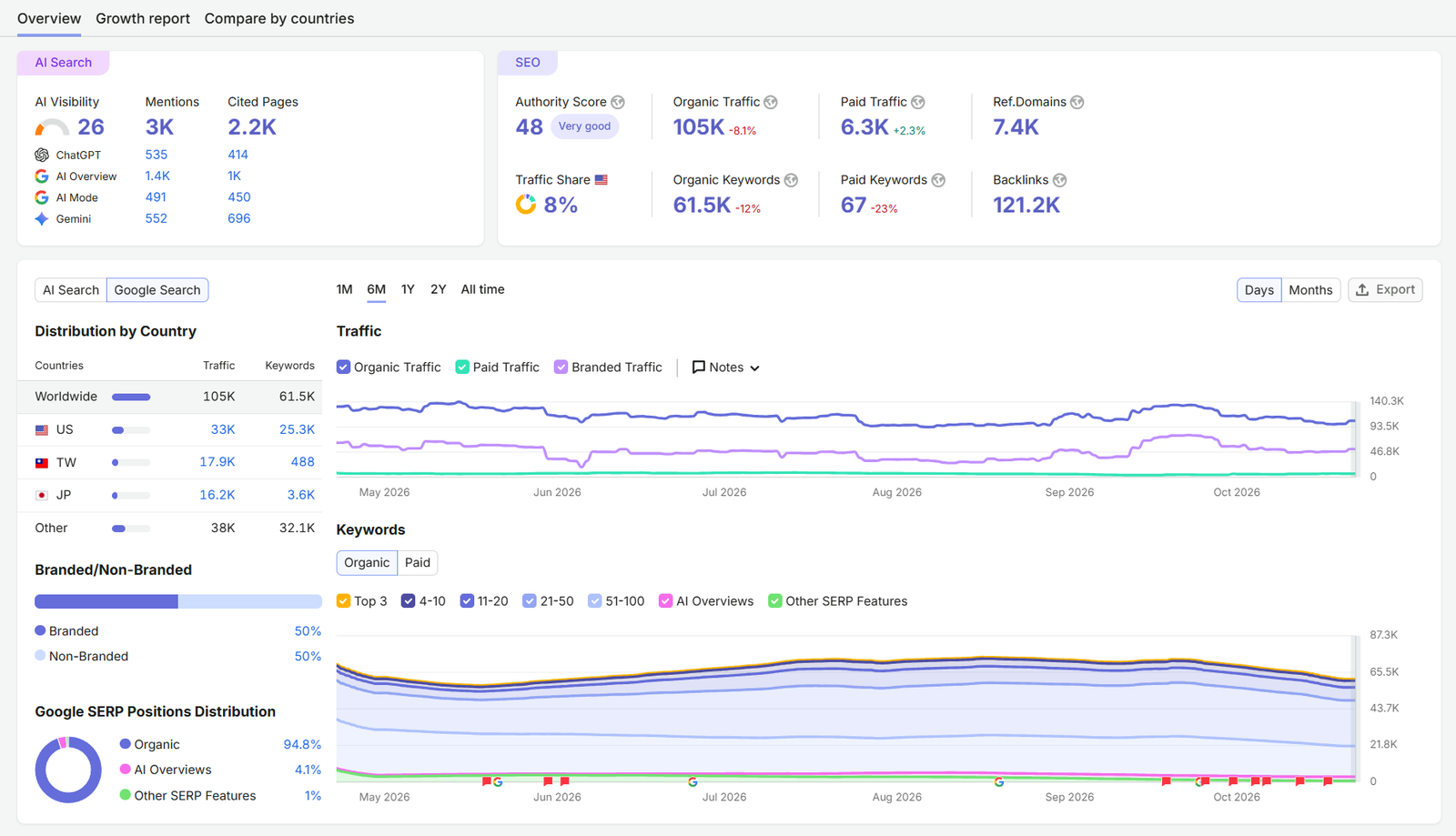Viewport: 1456px width, 836px height.
Task: Toggle the 21-50 keywords checkbox
Action: (x=530, y=600)
